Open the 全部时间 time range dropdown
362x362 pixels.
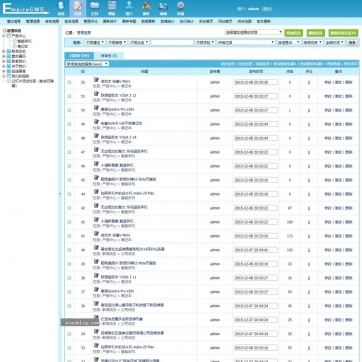coord(335,43)
